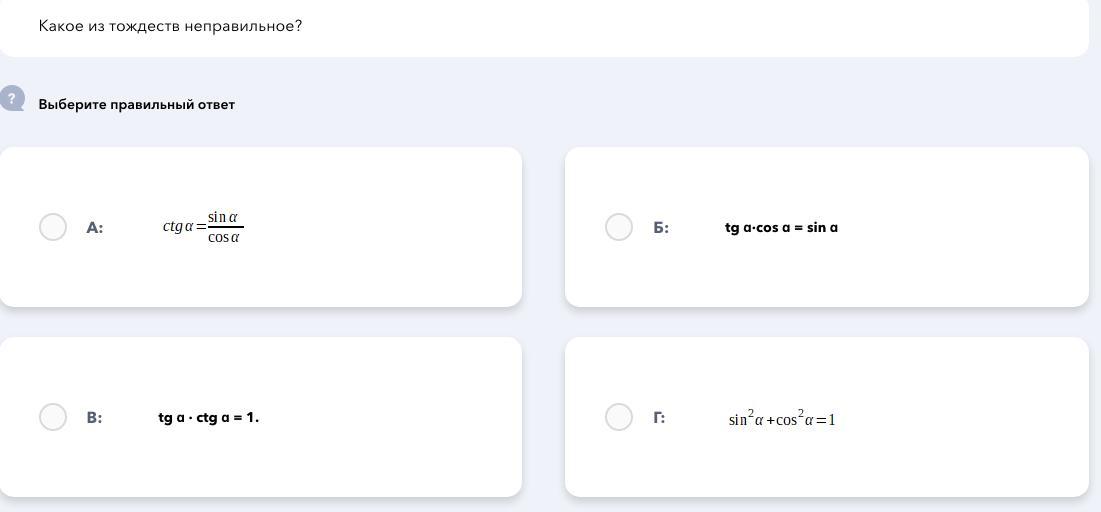The width and height of the screenshot is (1101, 512).
Task: Click the "Г:" option label
Action: click(x=659, y=418)
